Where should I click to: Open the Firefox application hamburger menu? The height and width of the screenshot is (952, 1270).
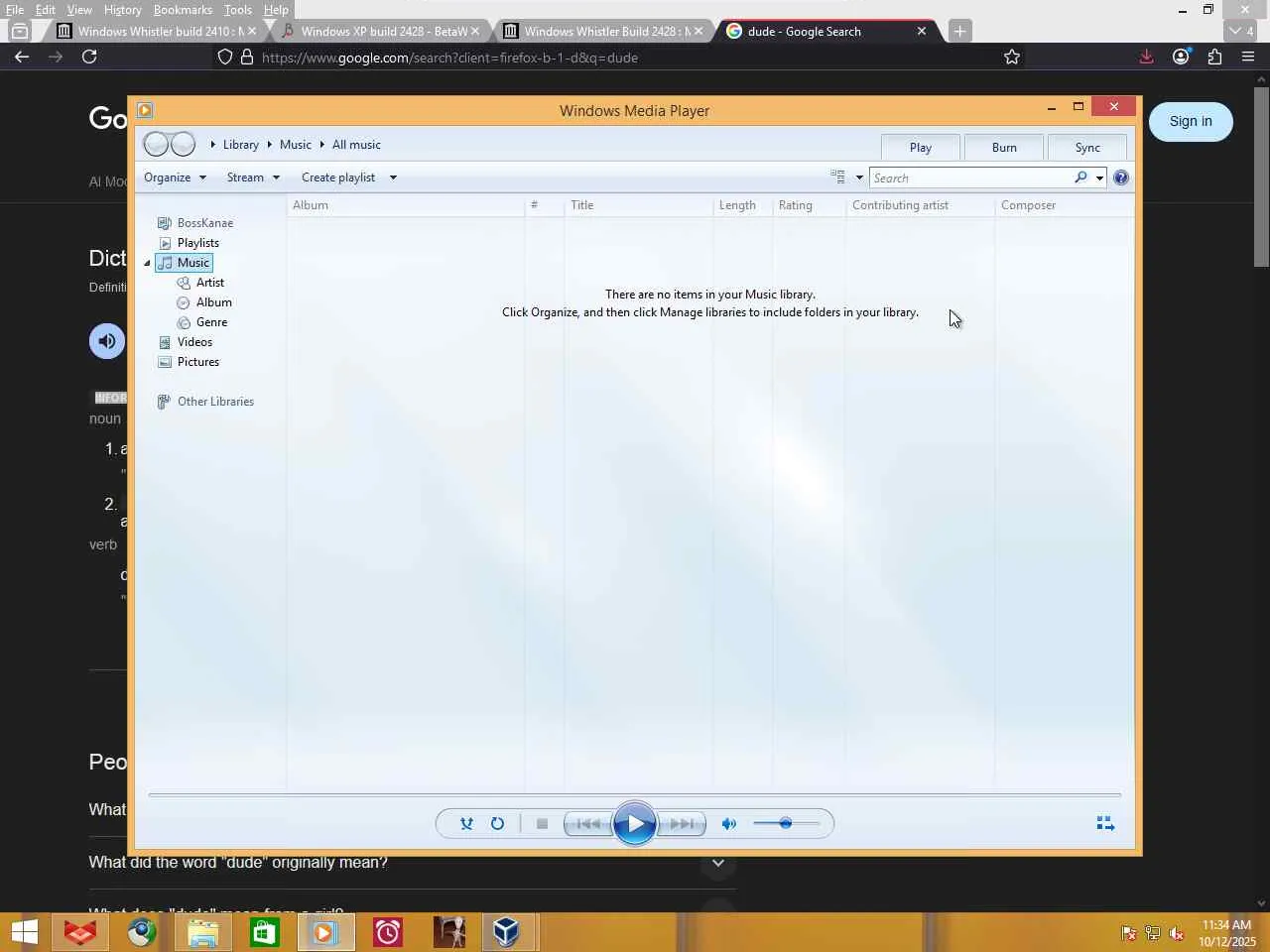coord(1248,58)
